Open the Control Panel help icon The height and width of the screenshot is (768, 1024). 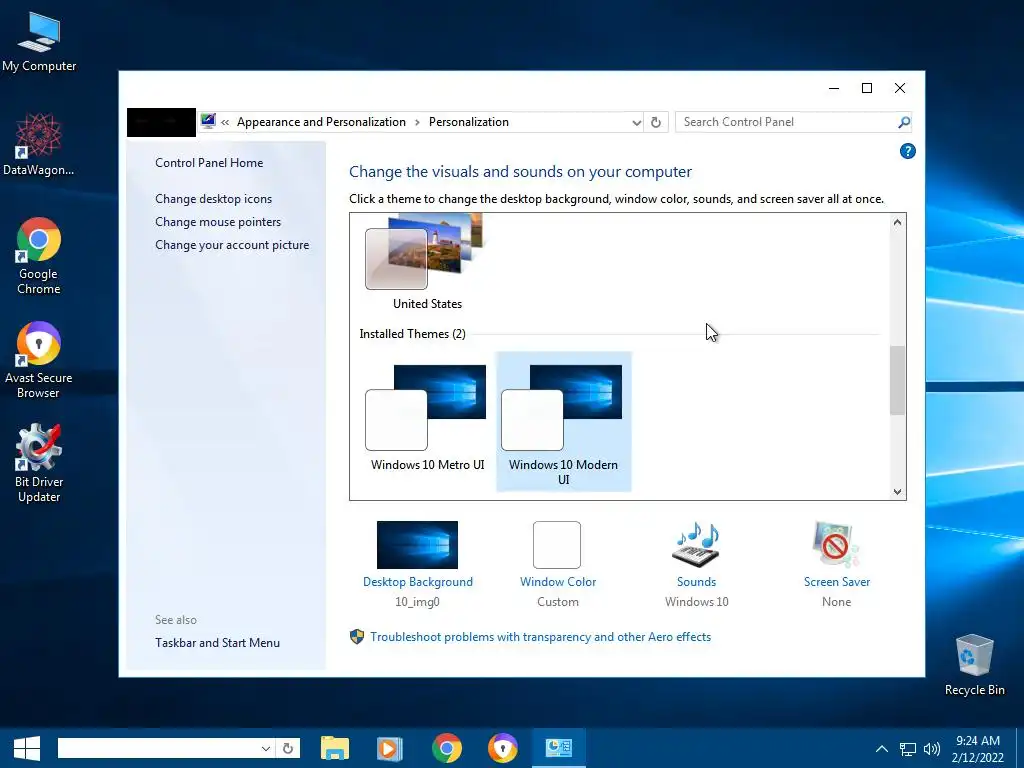[x=907, y=152]
